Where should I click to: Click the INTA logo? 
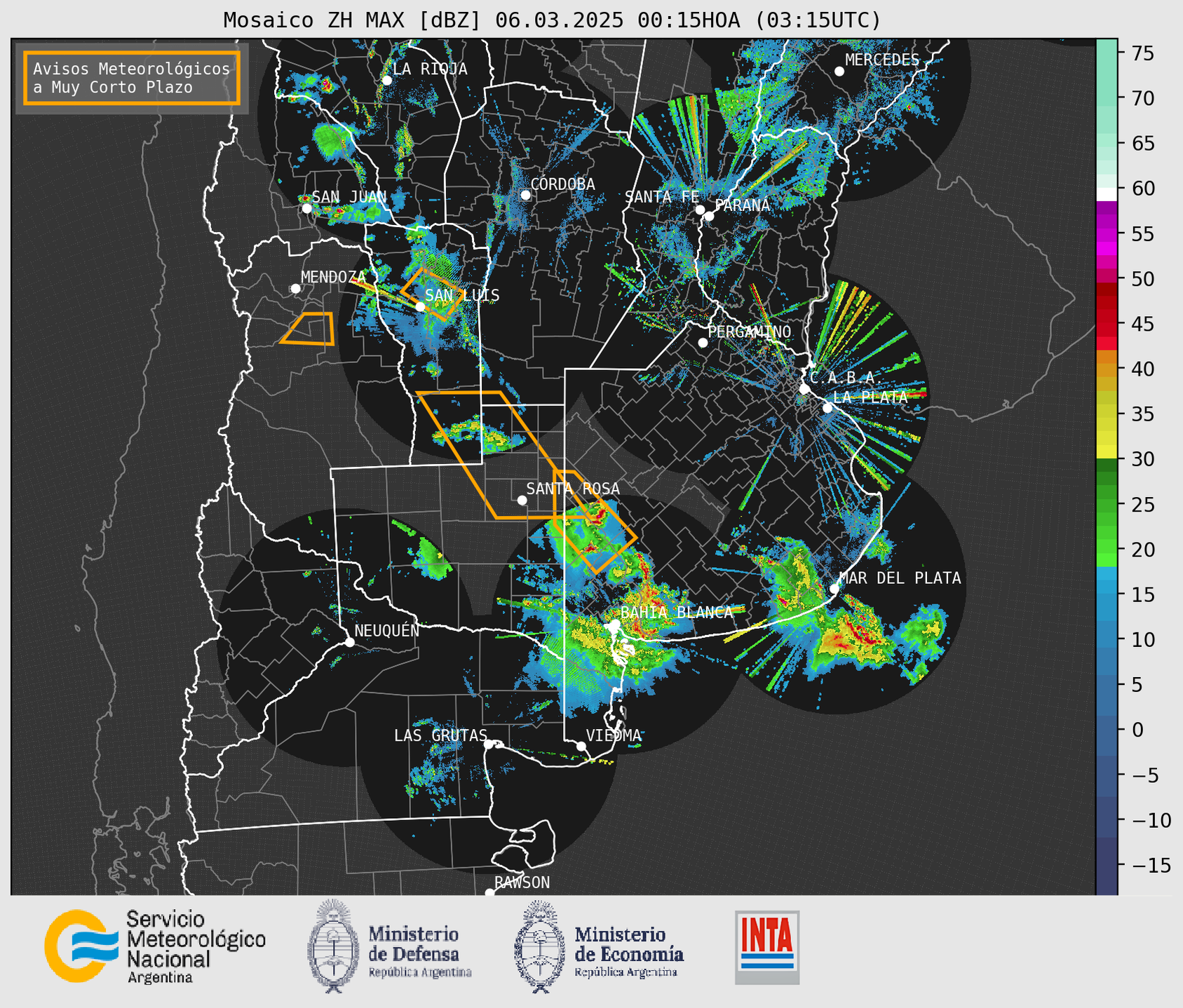(x=767, y=947)
